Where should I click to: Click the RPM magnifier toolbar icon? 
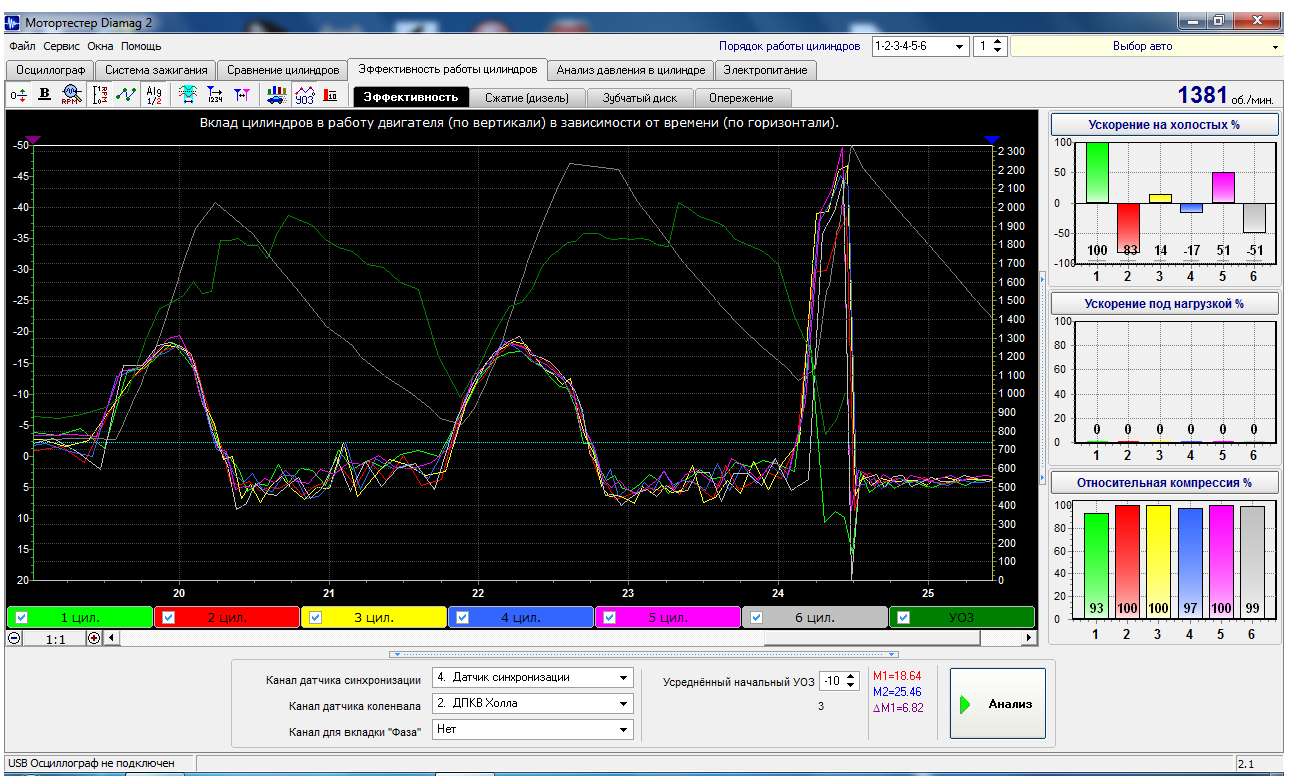pos(70,95)
